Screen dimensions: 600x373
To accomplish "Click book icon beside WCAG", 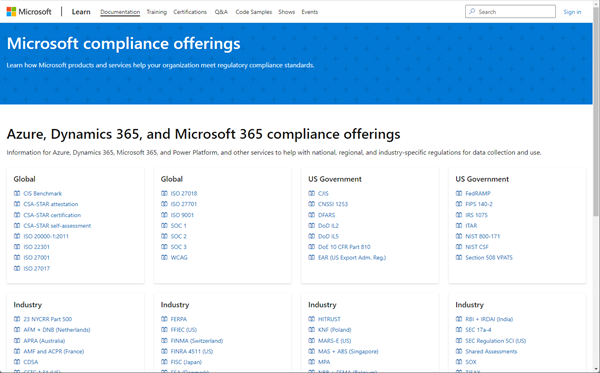I will (x=164, y=257).
